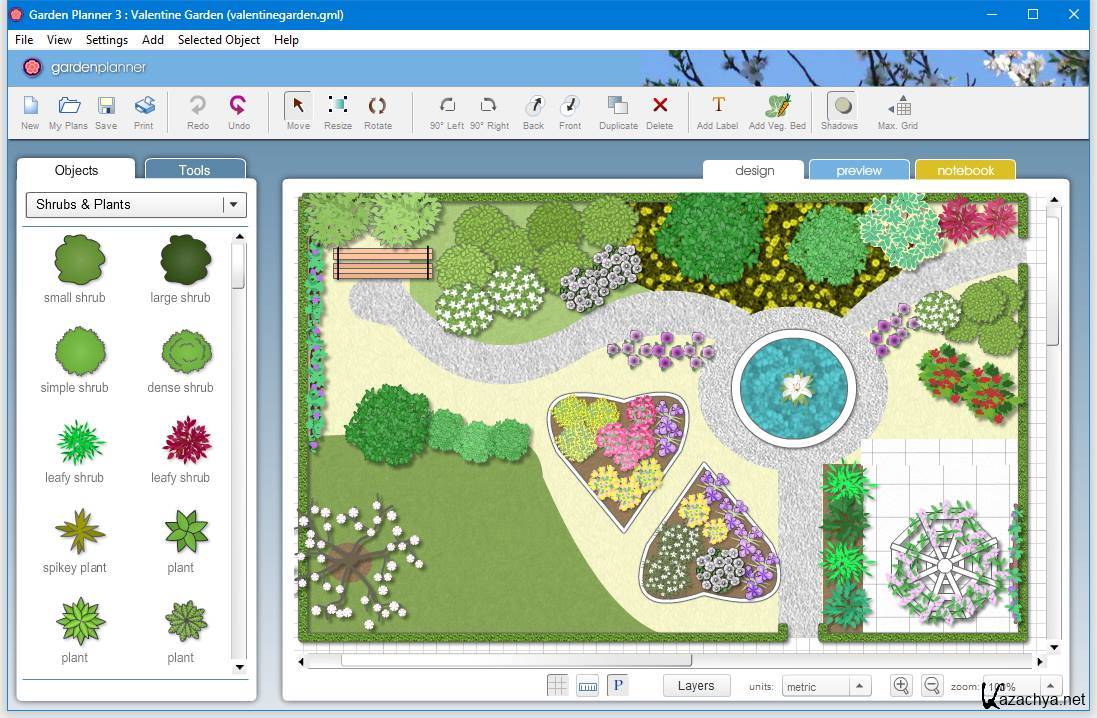1097x718 pixels.
Task: Rotate object 90° Left
Action: (447, 111)
